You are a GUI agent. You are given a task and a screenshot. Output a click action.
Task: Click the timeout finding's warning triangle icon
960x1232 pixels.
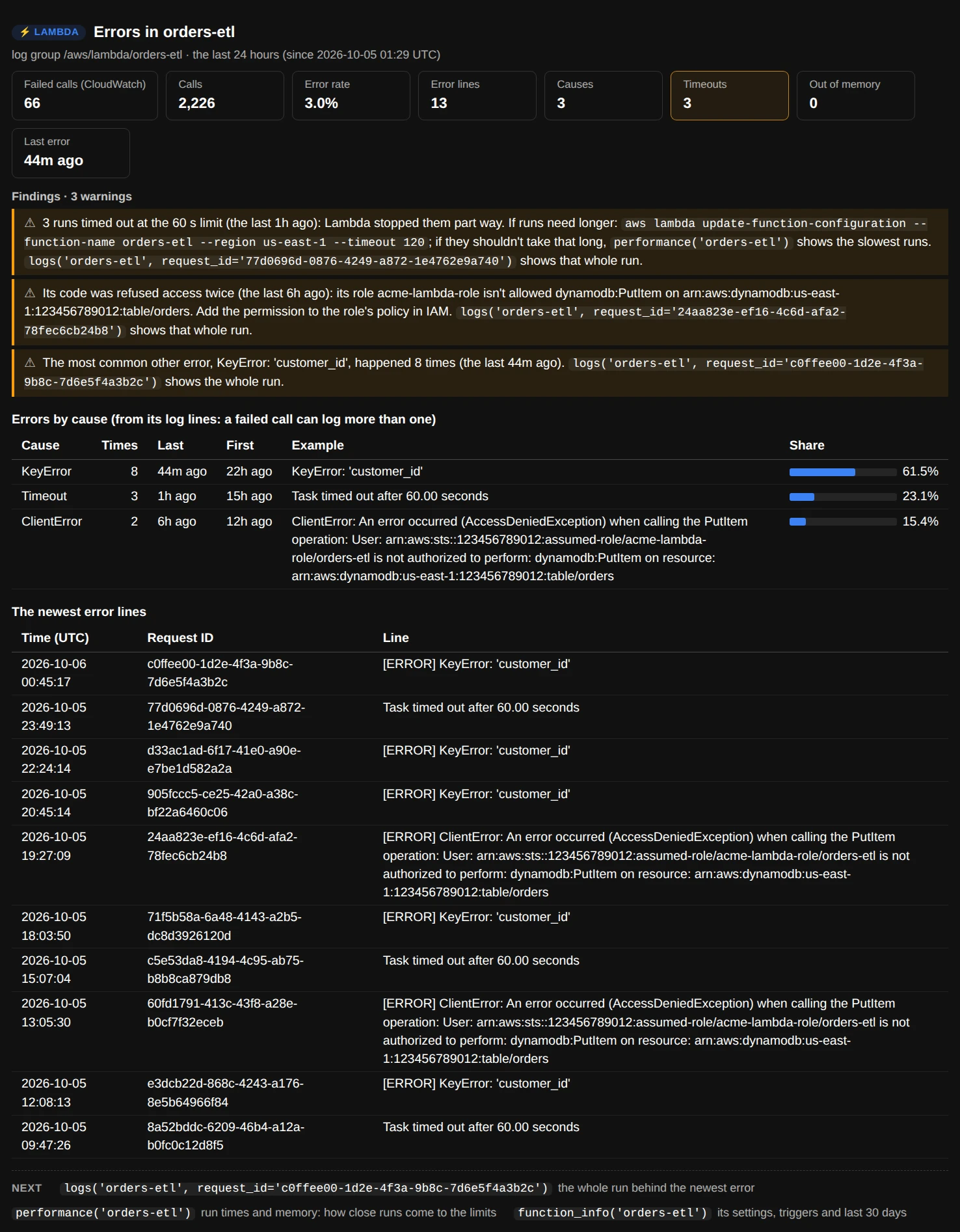[x=30, y=223]
